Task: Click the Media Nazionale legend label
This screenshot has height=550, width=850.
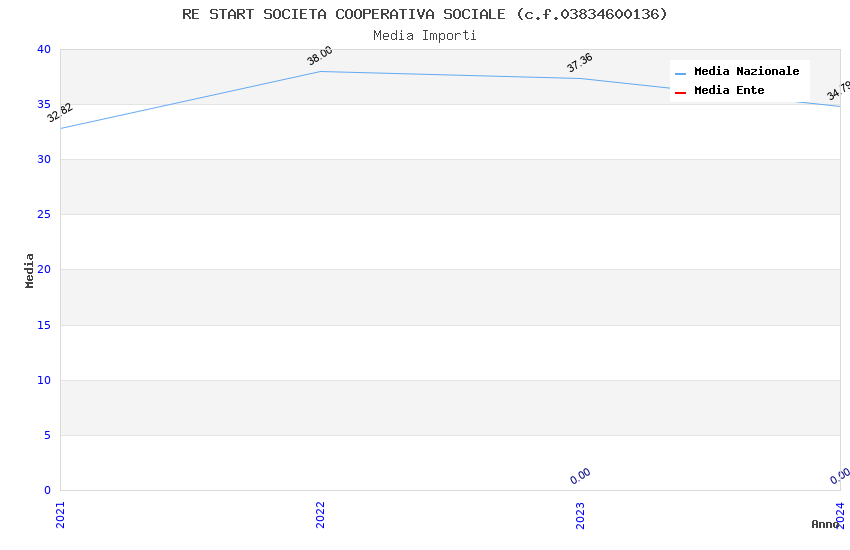Action: pyautogui.click(x=746, y=72)
